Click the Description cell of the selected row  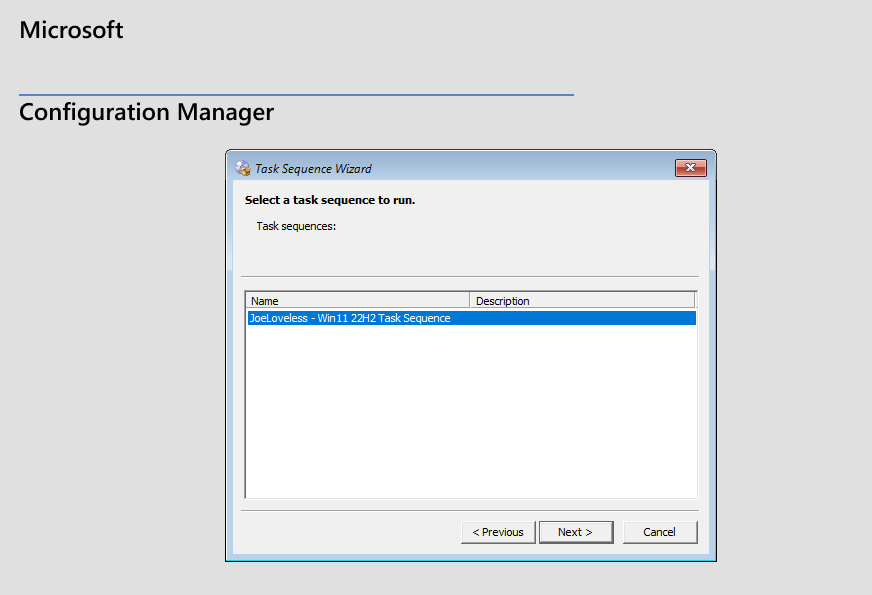[x=581, y=318]
